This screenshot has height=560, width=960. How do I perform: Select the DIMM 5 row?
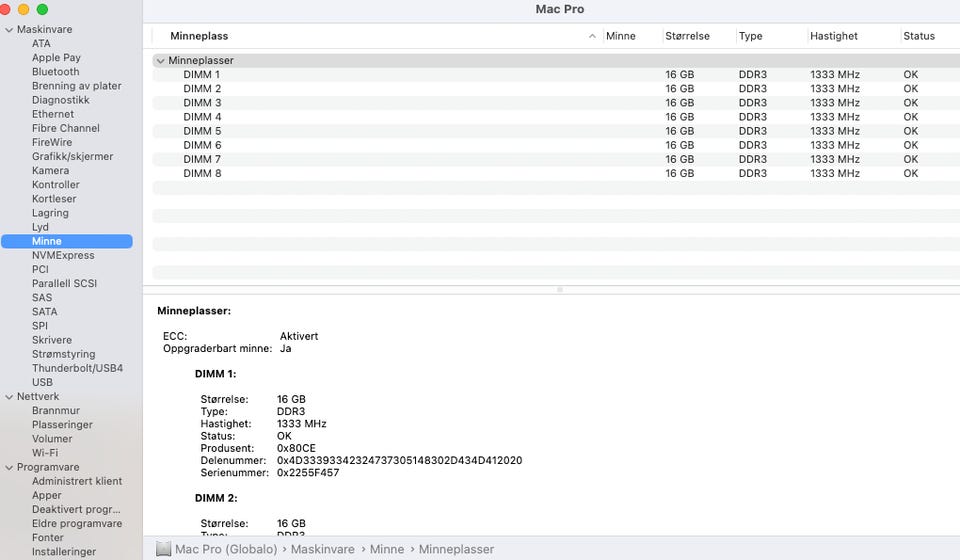[556, 131]
